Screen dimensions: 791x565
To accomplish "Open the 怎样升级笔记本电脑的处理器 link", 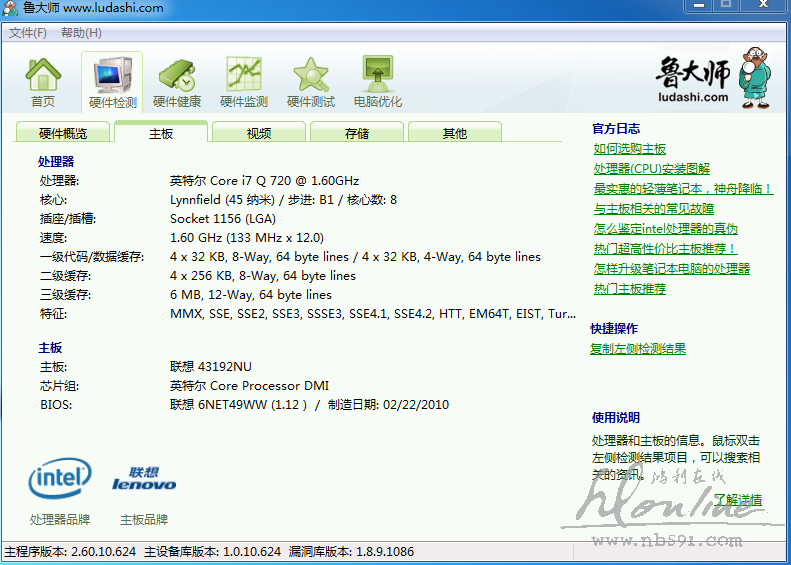I will pyautogui.click(x=672, y=269).
